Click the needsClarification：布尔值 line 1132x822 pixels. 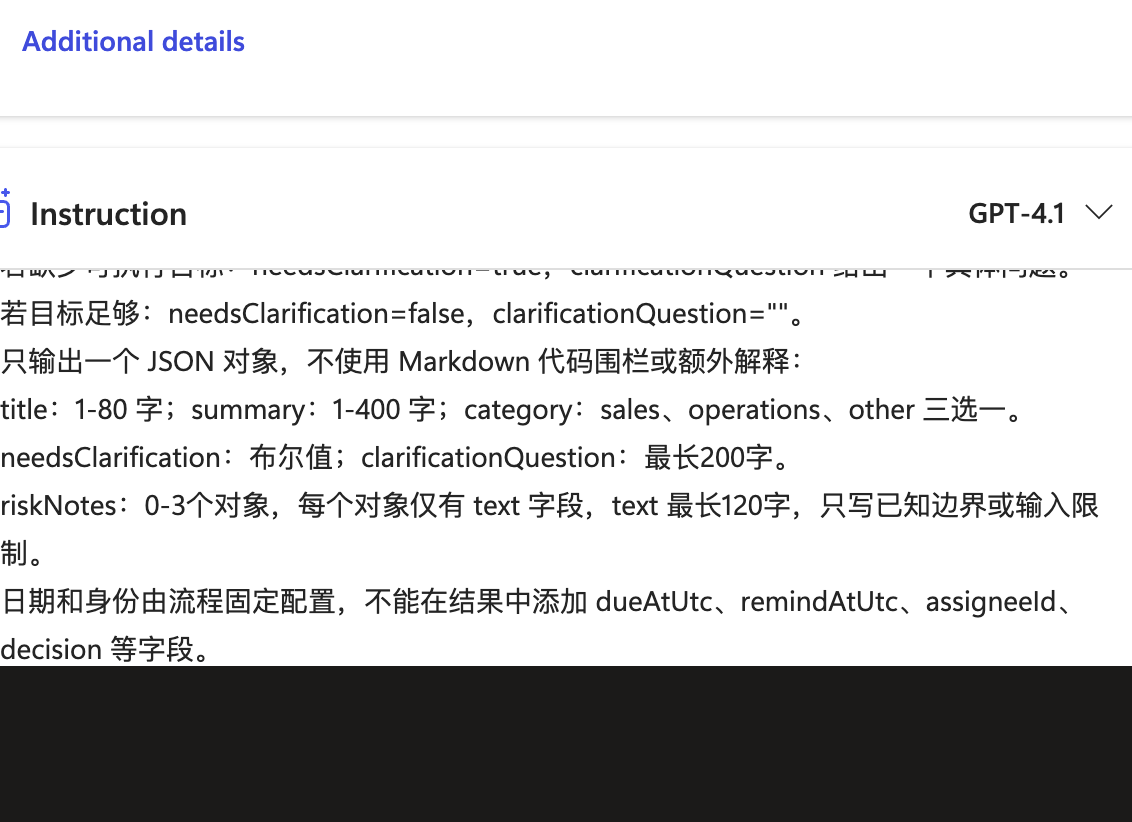point(396,458)
